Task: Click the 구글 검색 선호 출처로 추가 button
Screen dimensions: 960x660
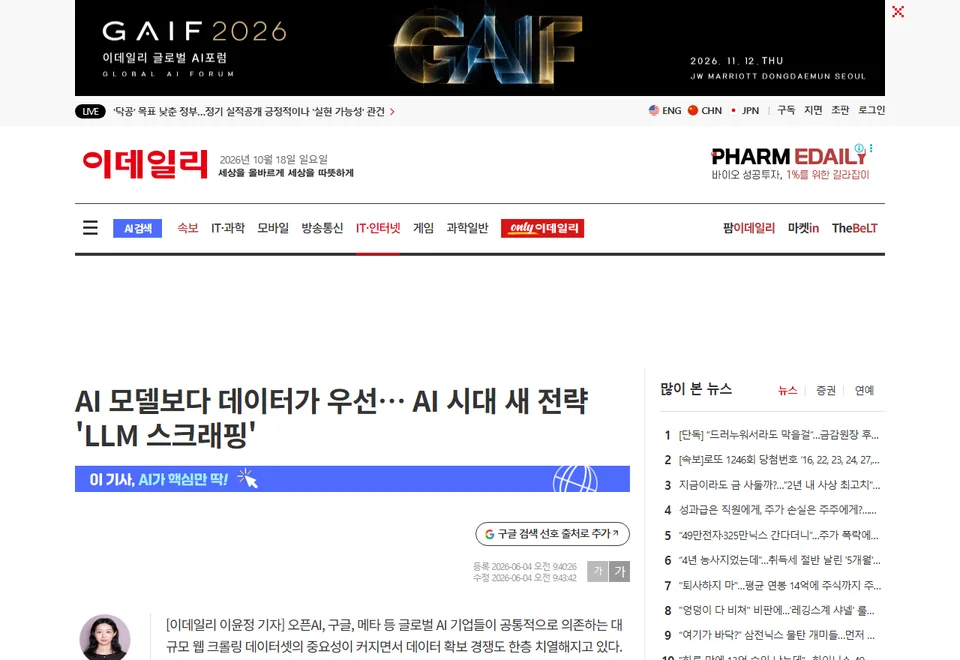Action: point(552,534)
